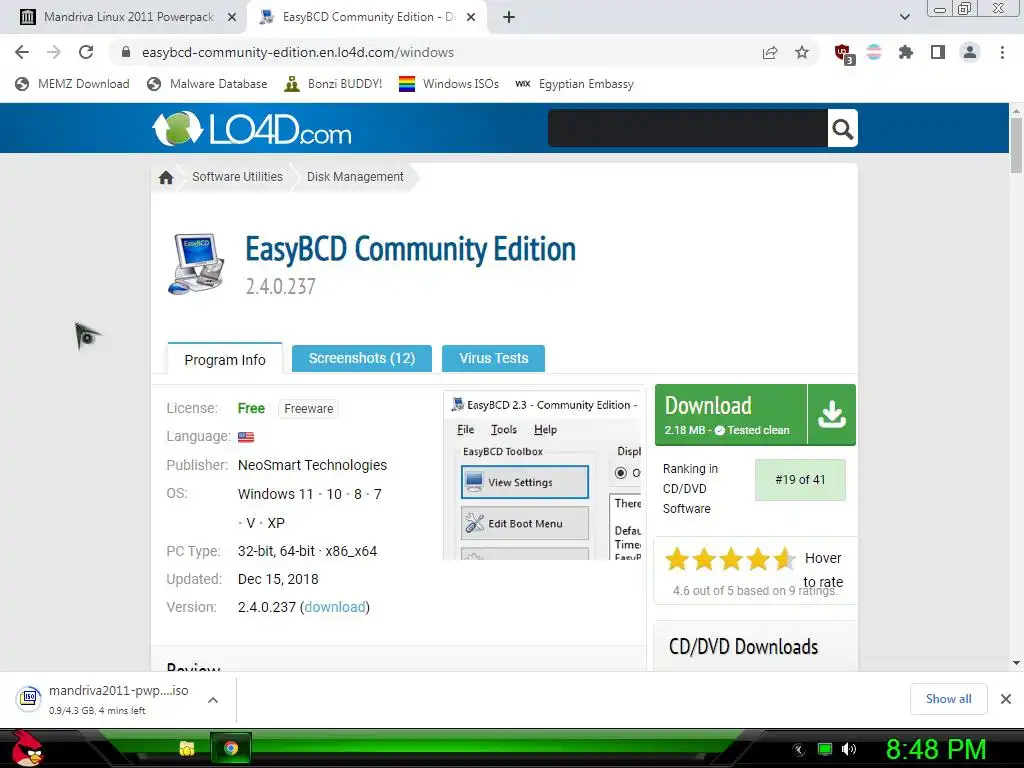The height and width of the screenshot is (768, 1024).
Task: Open the profile avatar menu
Action: [x=970, y=52]
